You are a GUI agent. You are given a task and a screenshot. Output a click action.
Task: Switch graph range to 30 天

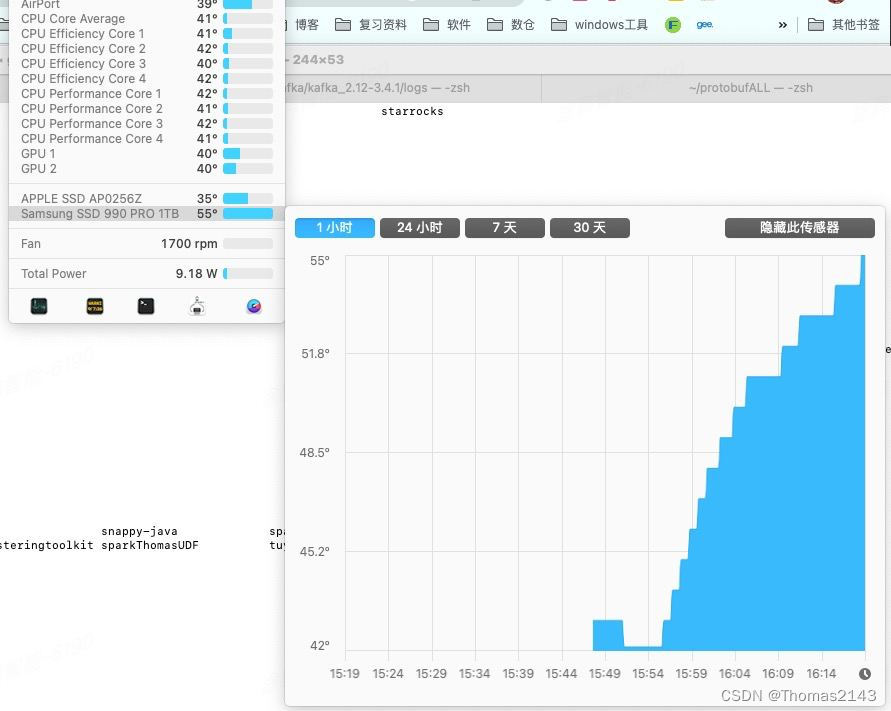coord(590,227)
